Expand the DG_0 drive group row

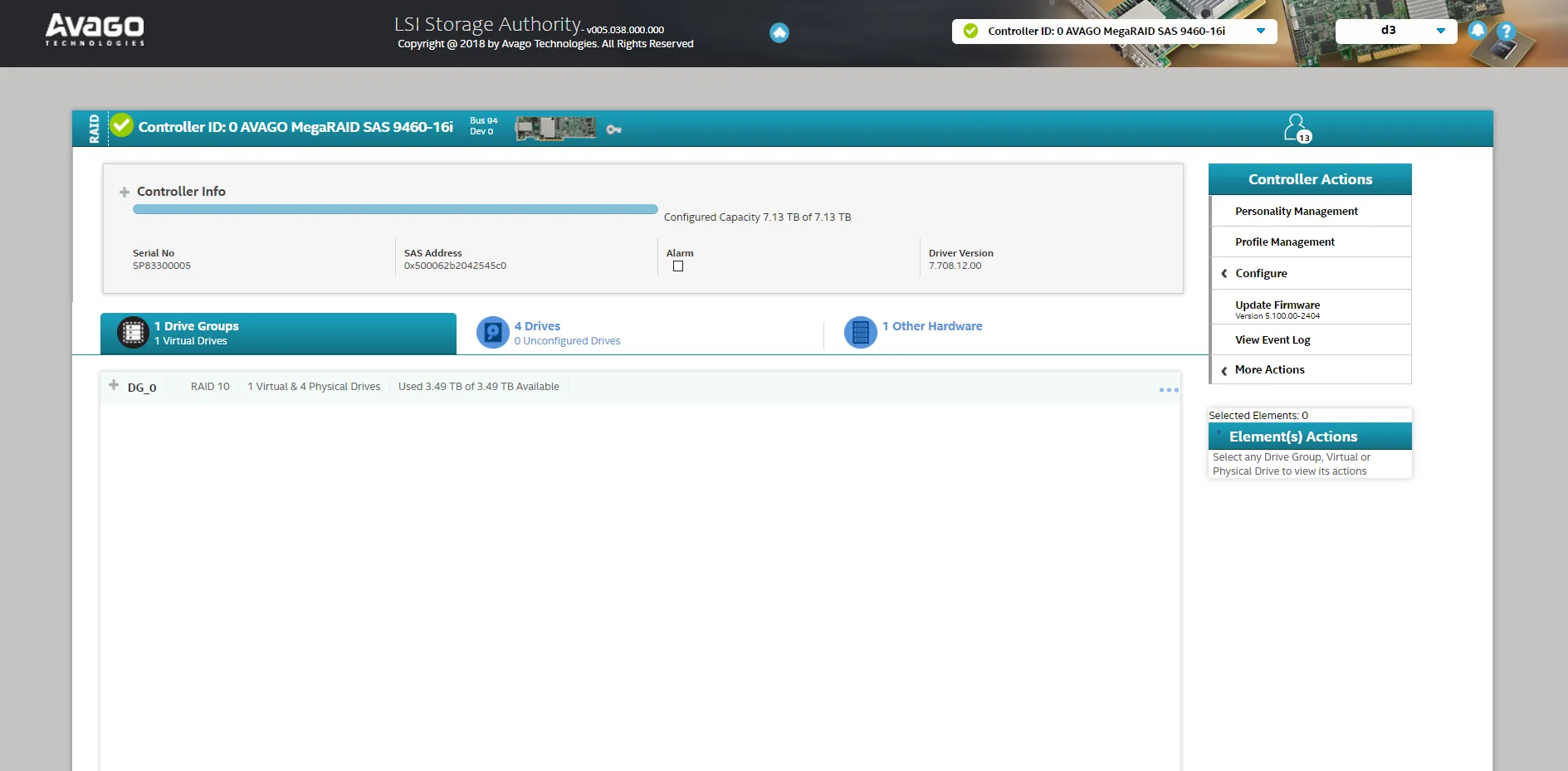[x=114, y=385]
